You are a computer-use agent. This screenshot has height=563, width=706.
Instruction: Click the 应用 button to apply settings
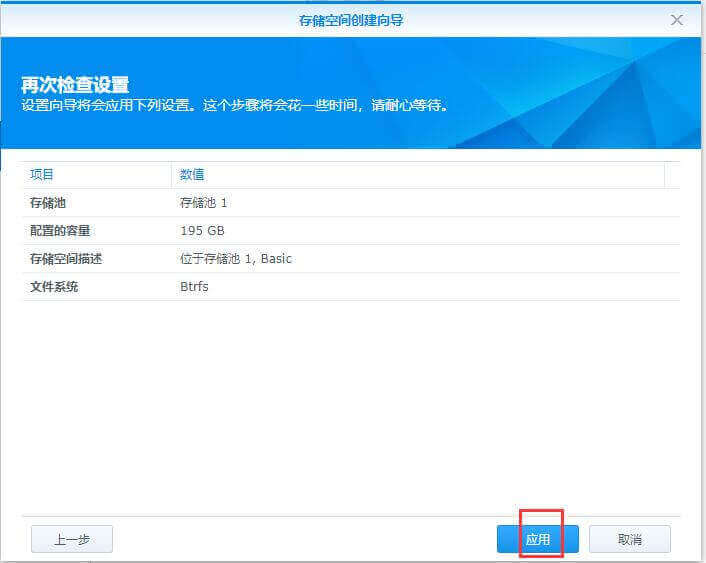(x=537, y=539)
